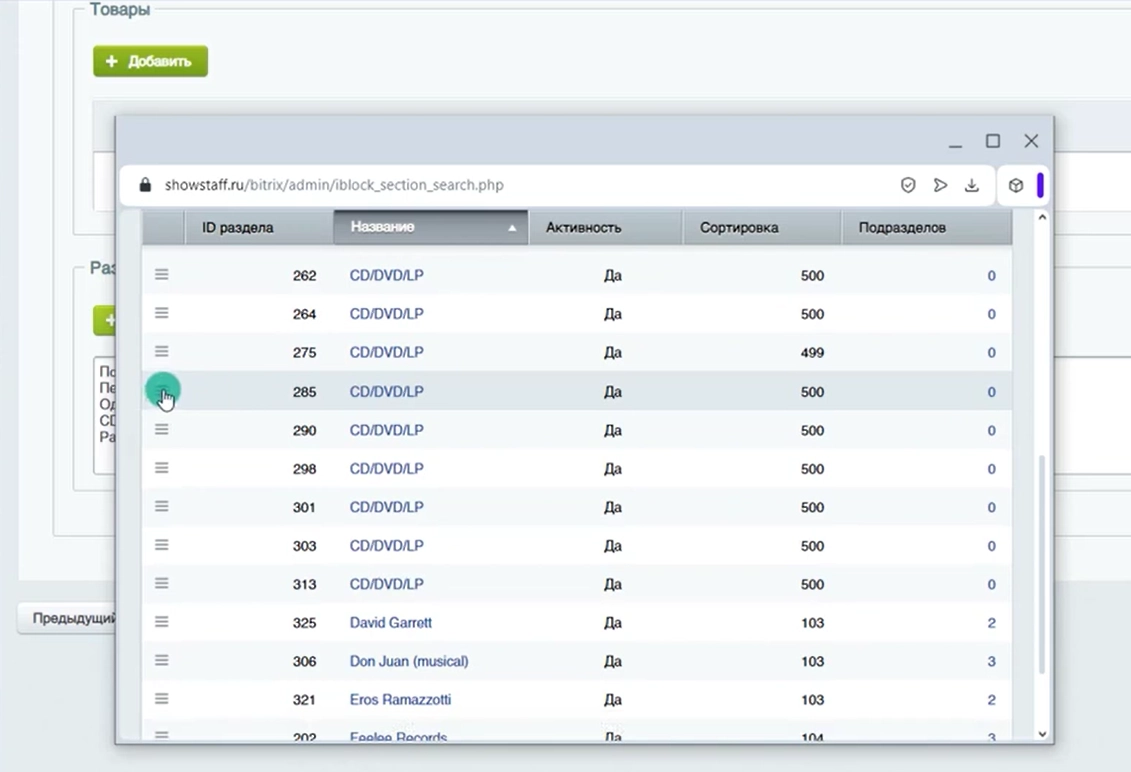Open the extensions cube icon

pyautogui.click(x=1016, y=185)
